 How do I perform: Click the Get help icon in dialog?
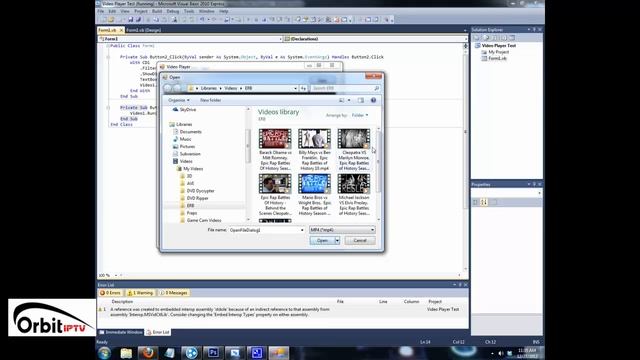click(373, 100)
